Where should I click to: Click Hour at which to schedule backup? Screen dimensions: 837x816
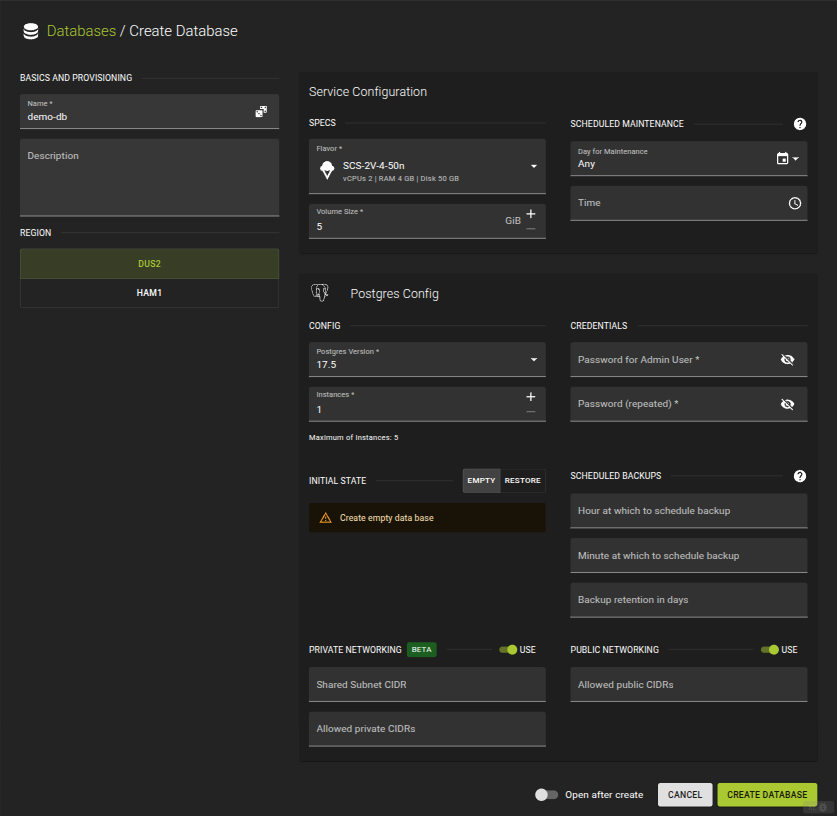[689, 511]
